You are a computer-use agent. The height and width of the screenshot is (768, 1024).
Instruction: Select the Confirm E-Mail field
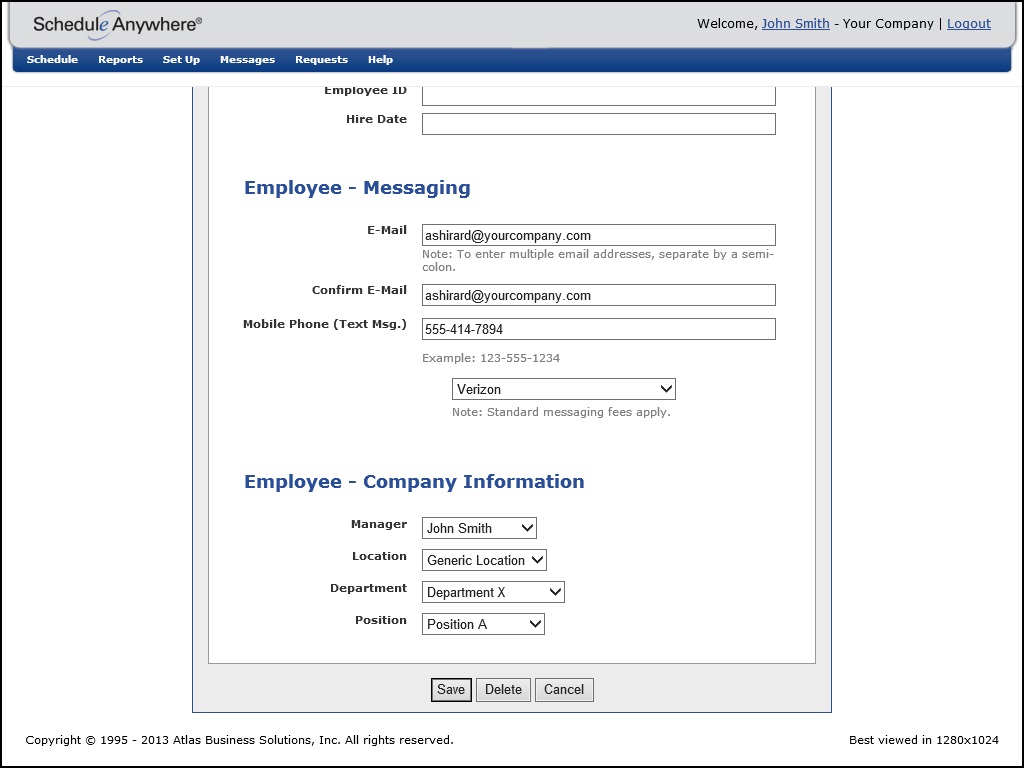[598, 296]
